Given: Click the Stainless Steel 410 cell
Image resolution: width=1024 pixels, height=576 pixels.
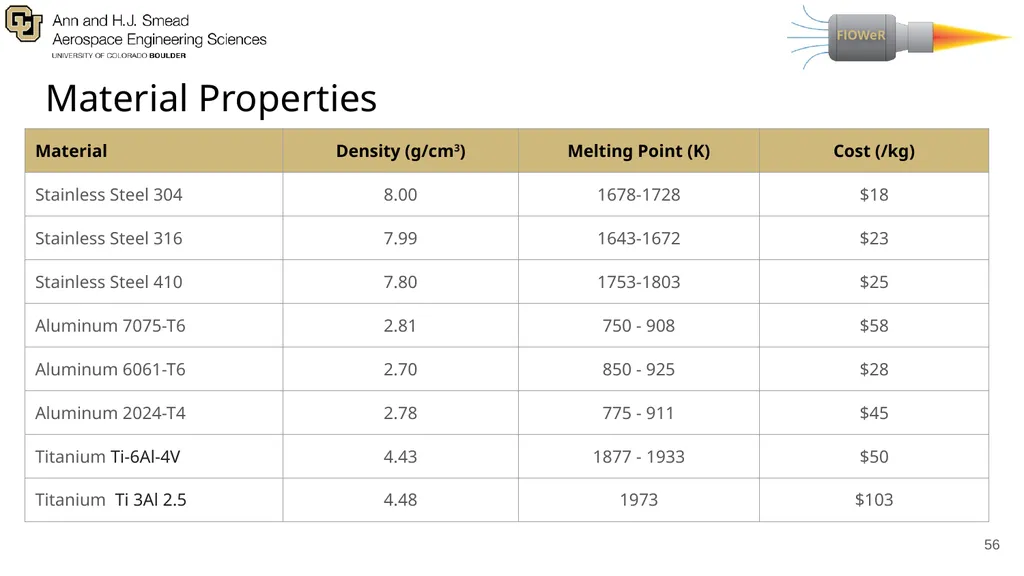Looking at the screenshot, I should pos(153,282).
